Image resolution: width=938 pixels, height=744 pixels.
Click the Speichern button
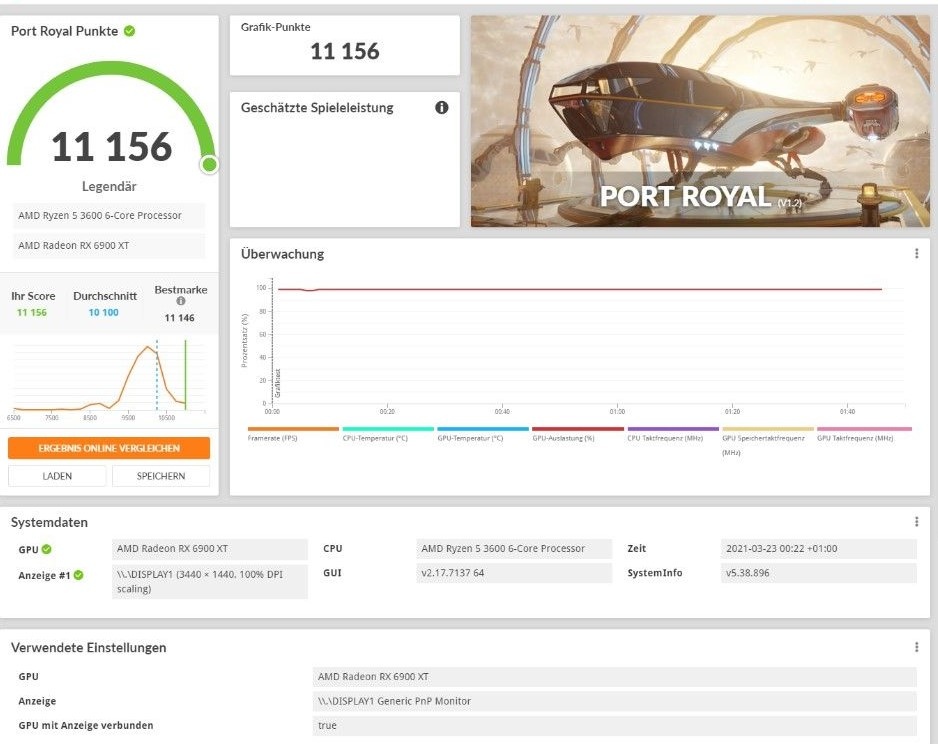click(x=161, y=476)
